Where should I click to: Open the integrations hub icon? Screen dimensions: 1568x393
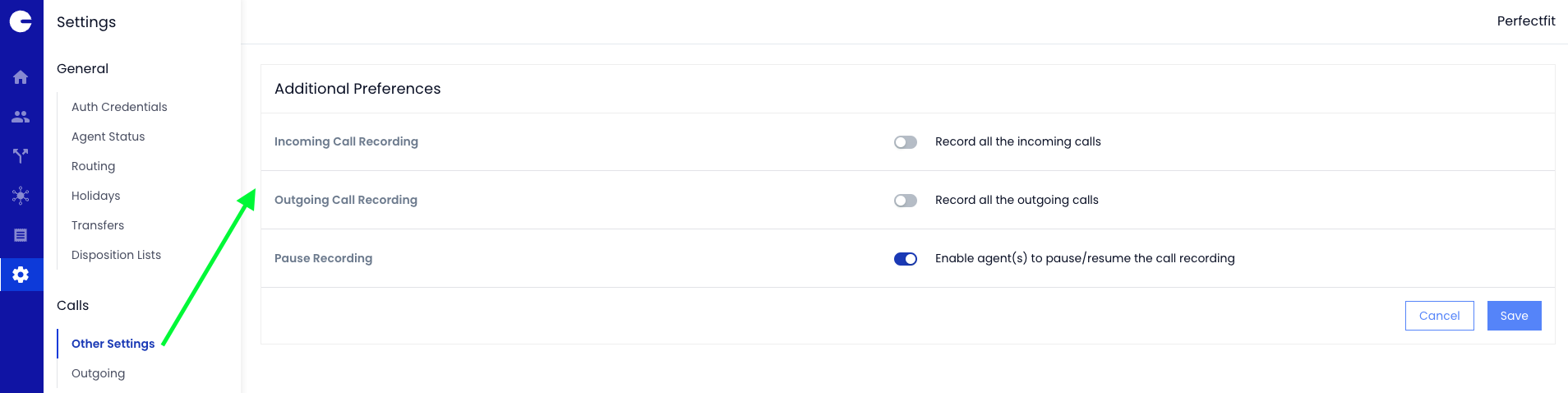pos(21,195)
